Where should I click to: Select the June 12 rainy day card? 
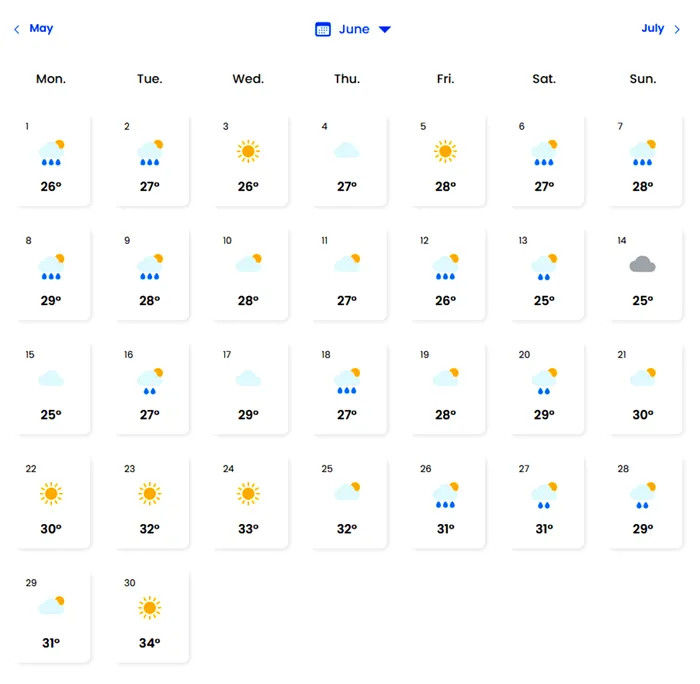(x=446, y=274)
